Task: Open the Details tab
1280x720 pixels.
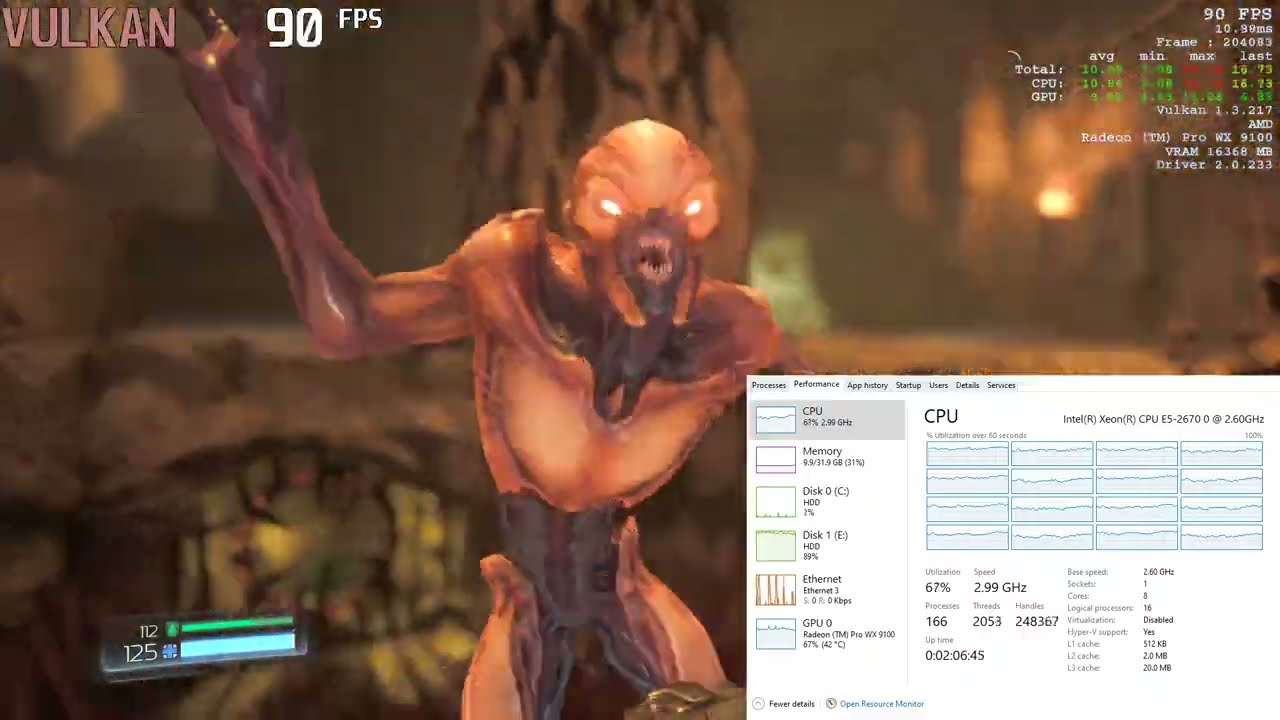Action: 967,385
